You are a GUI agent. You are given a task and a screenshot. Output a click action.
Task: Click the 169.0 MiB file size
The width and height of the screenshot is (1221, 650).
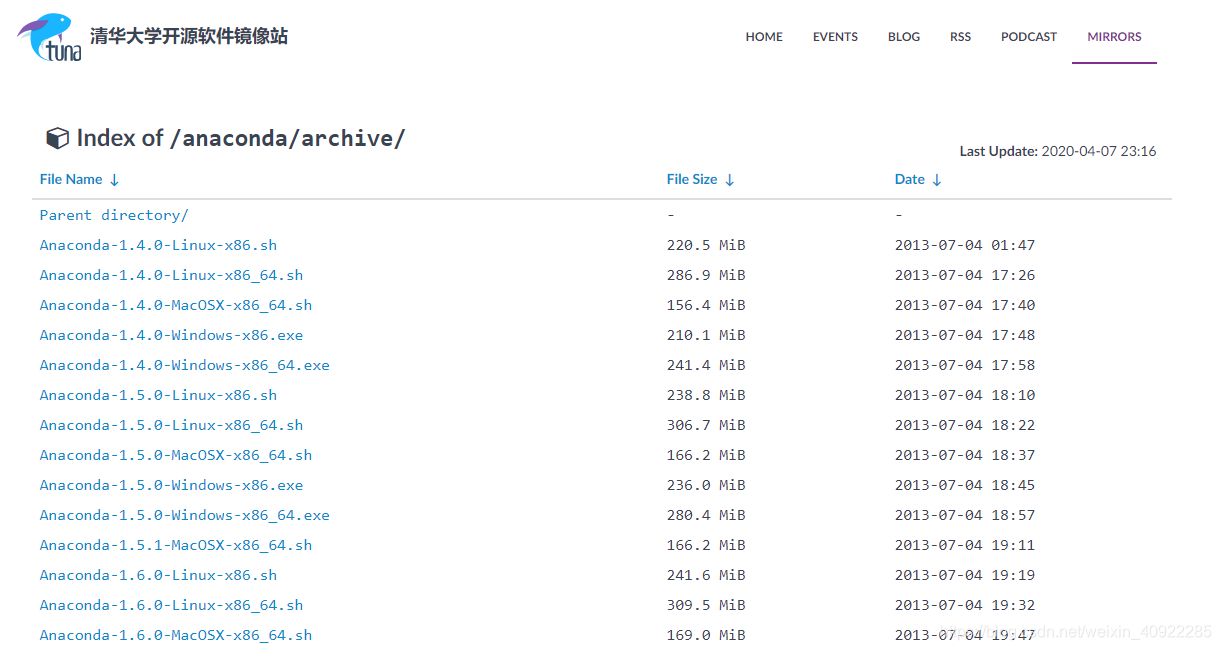coord(706,635)
